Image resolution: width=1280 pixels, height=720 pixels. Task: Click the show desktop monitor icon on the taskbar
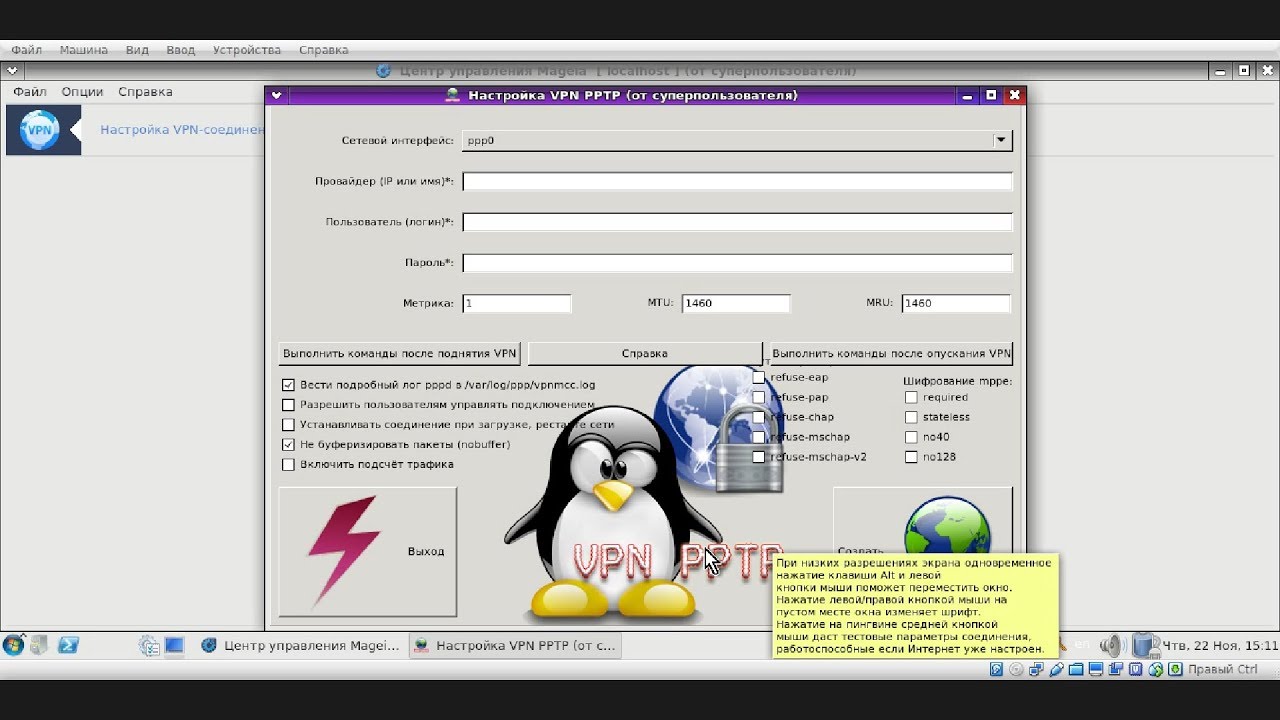174,645
